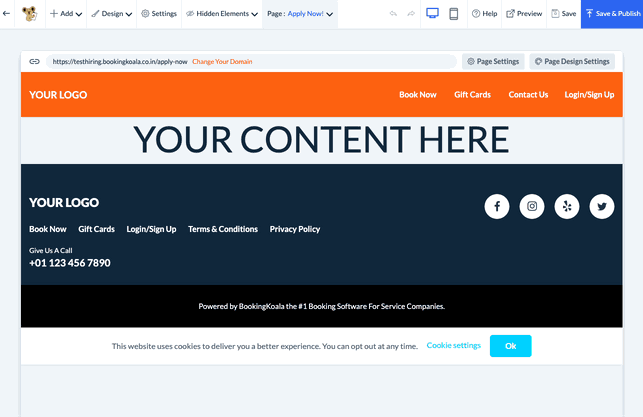
Task: Select Book Now in header navigation
Action: point(418,95)
